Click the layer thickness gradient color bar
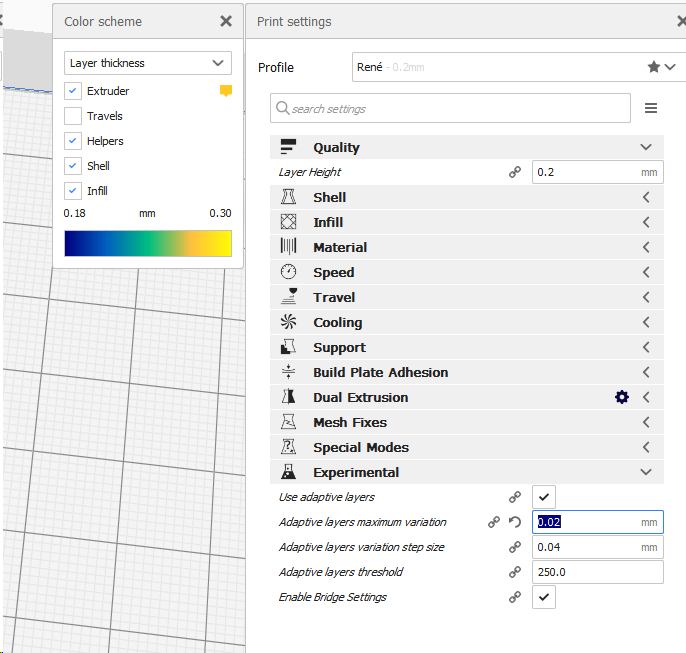The width and height of the screenshot is (686, 653). pos(148,243)
